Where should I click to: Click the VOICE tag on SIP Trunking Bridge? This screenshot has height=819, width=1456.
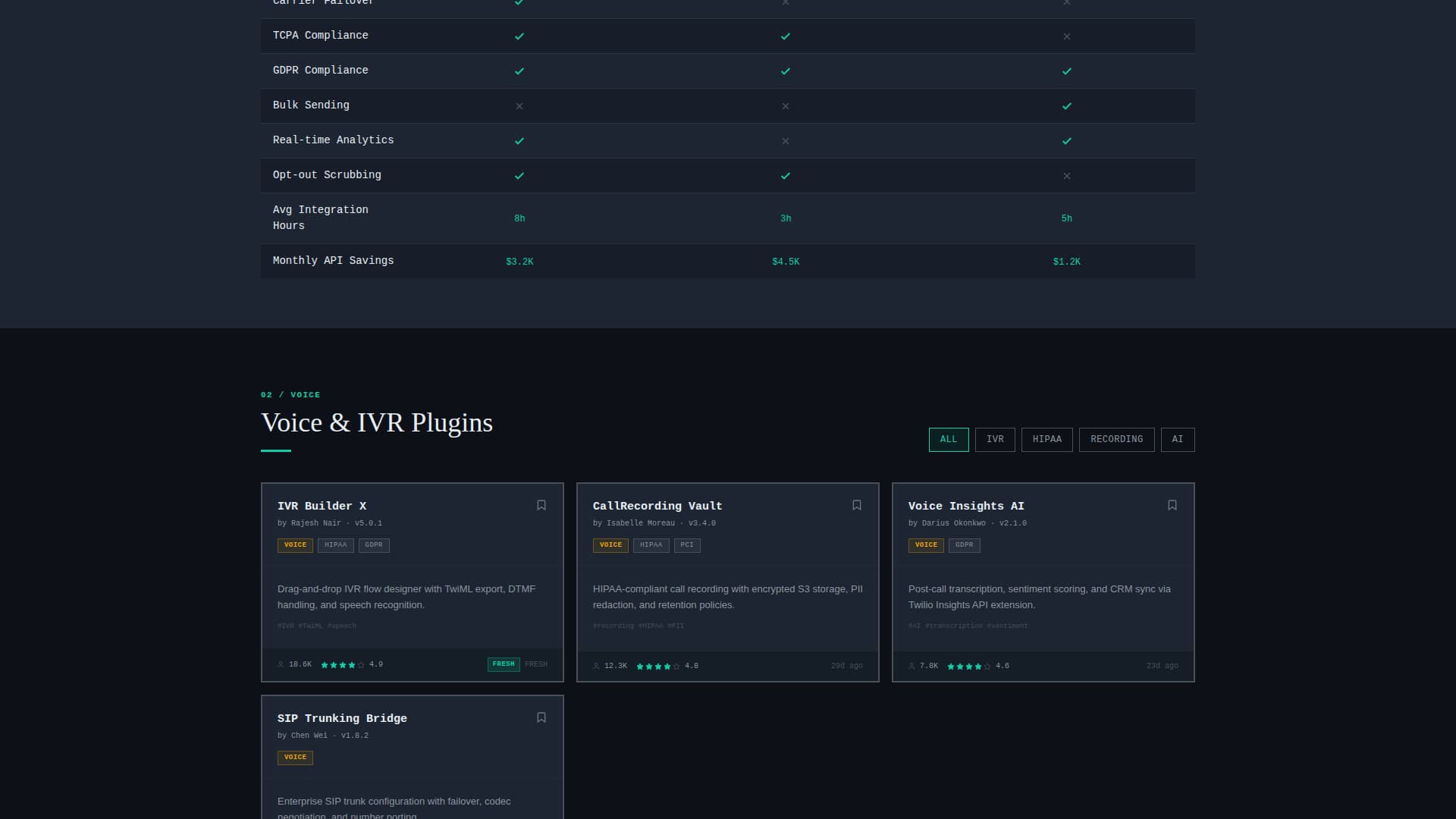pyautogui.click(x=295, y=758)
